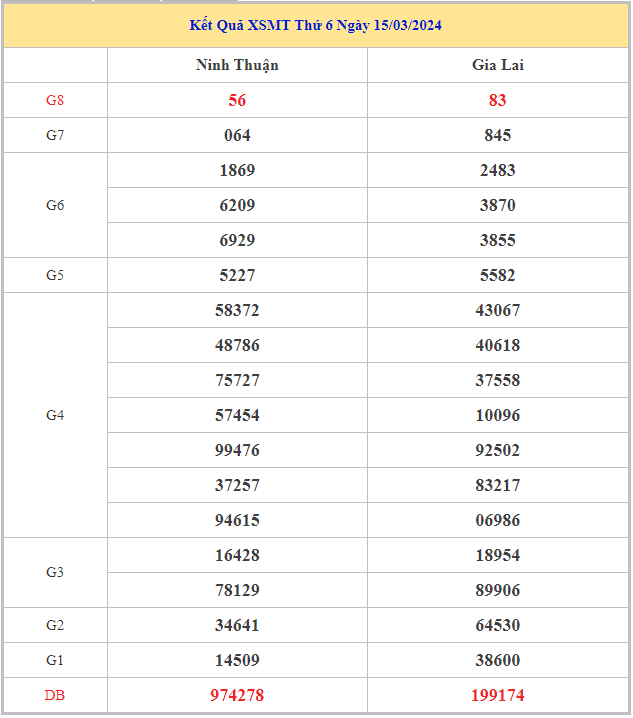Select the G7 result 064
This screenshot has width=633, height=718.
click(237, 135)
